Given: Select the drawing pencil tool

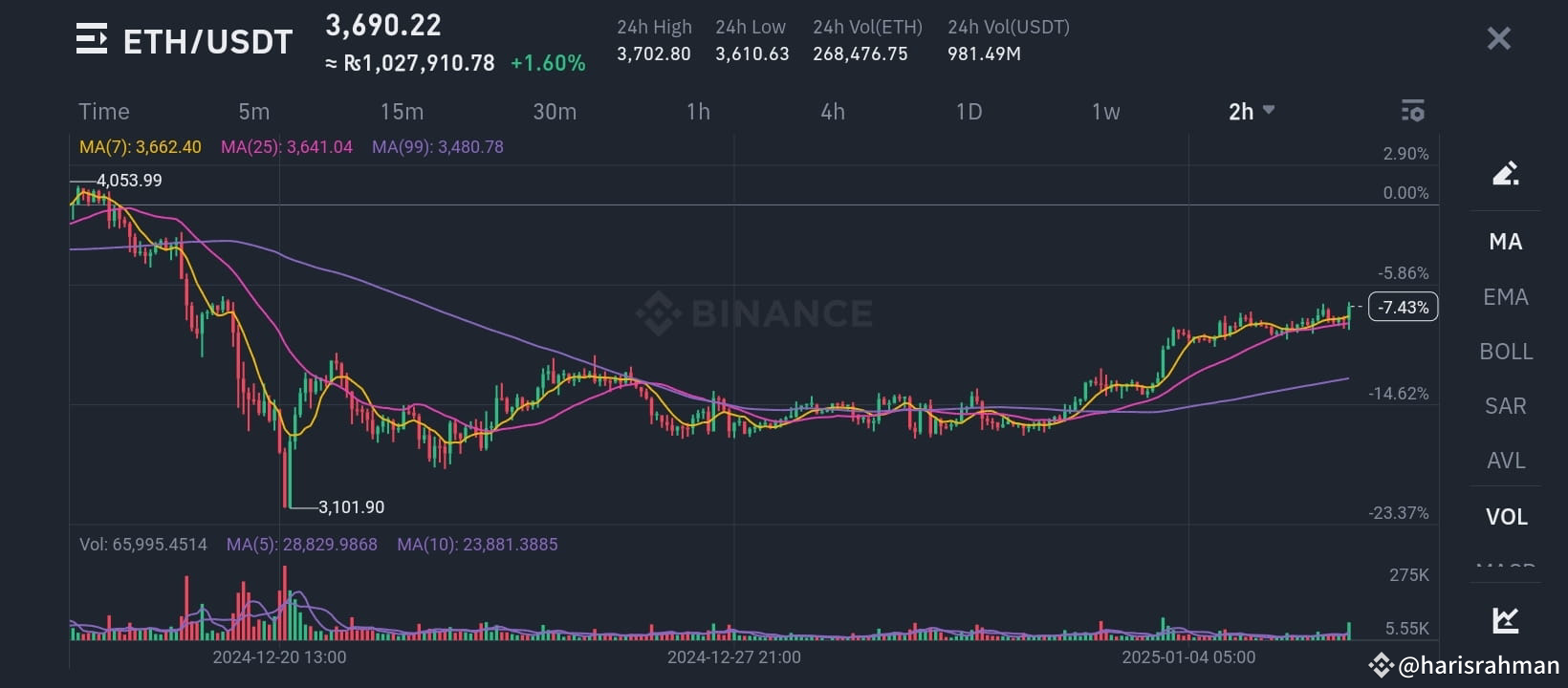Looking at the screenshot, I should (1506, 174).
